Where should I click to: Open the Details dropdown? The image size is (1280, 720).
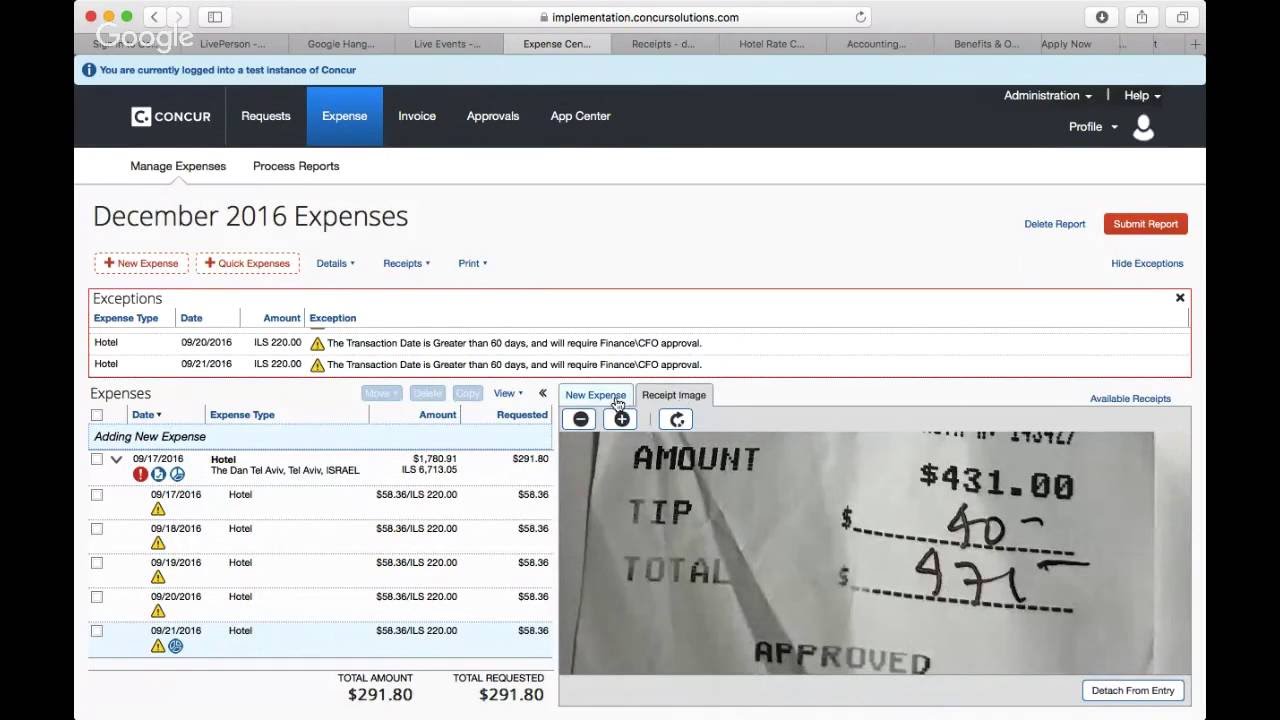coord(335,264)
